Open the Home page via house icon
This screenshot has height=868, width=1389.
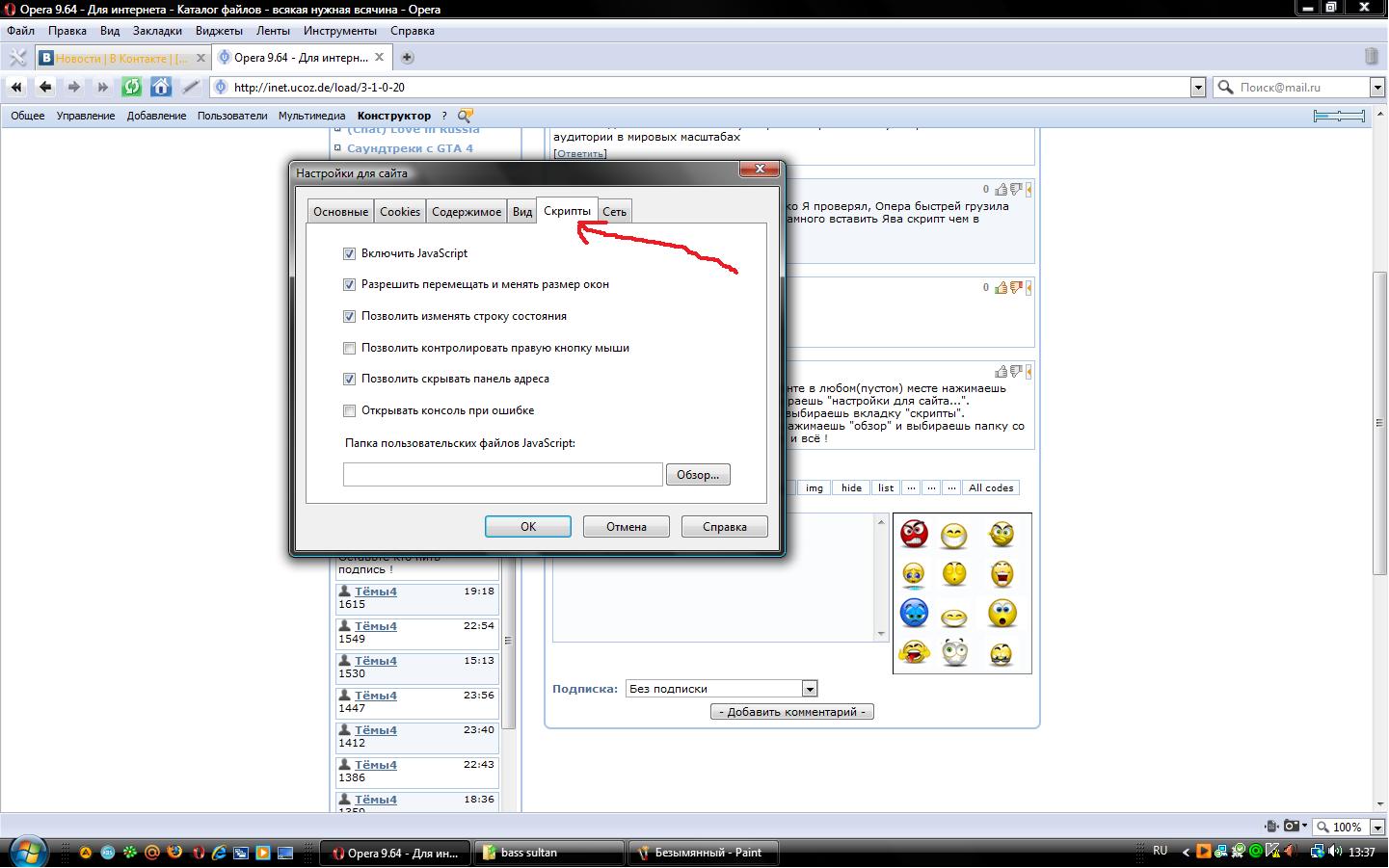point(161,87)
